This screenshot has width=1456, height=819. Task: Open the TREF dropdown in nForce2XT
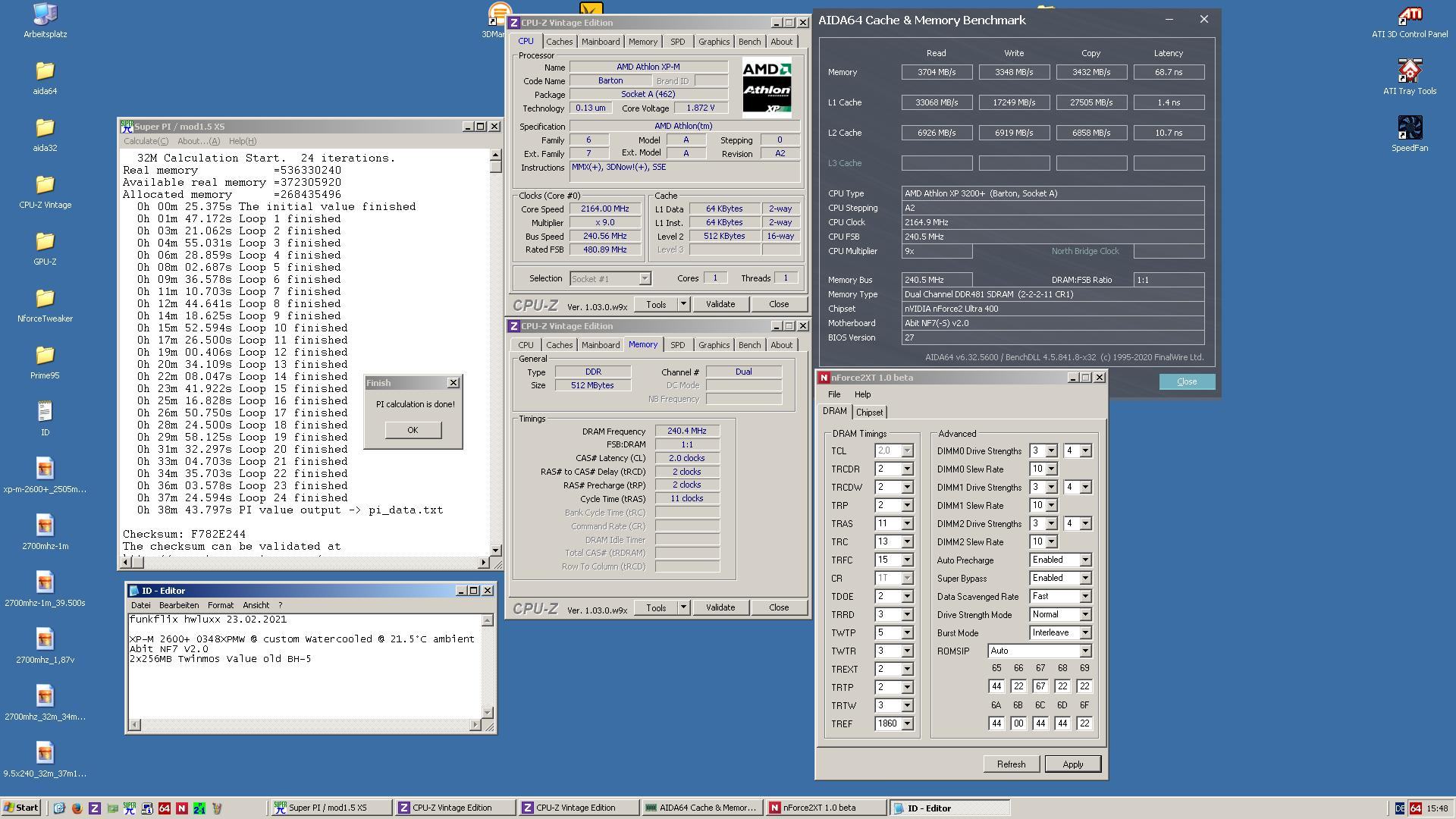pyautogui.click(x=907, y=724)
